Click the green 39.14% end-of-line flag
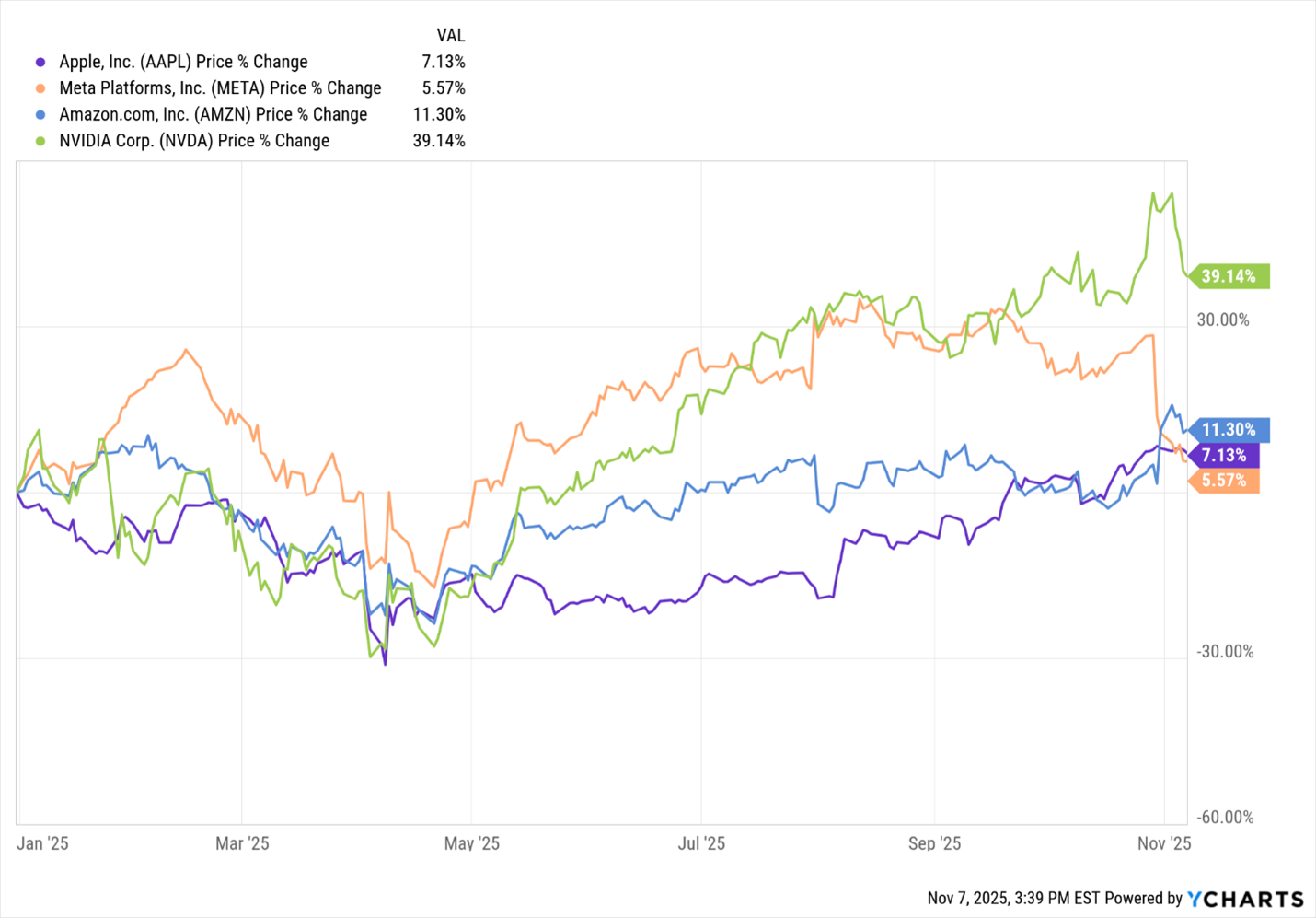1316x918 pixels. (x=1230, y=276)
